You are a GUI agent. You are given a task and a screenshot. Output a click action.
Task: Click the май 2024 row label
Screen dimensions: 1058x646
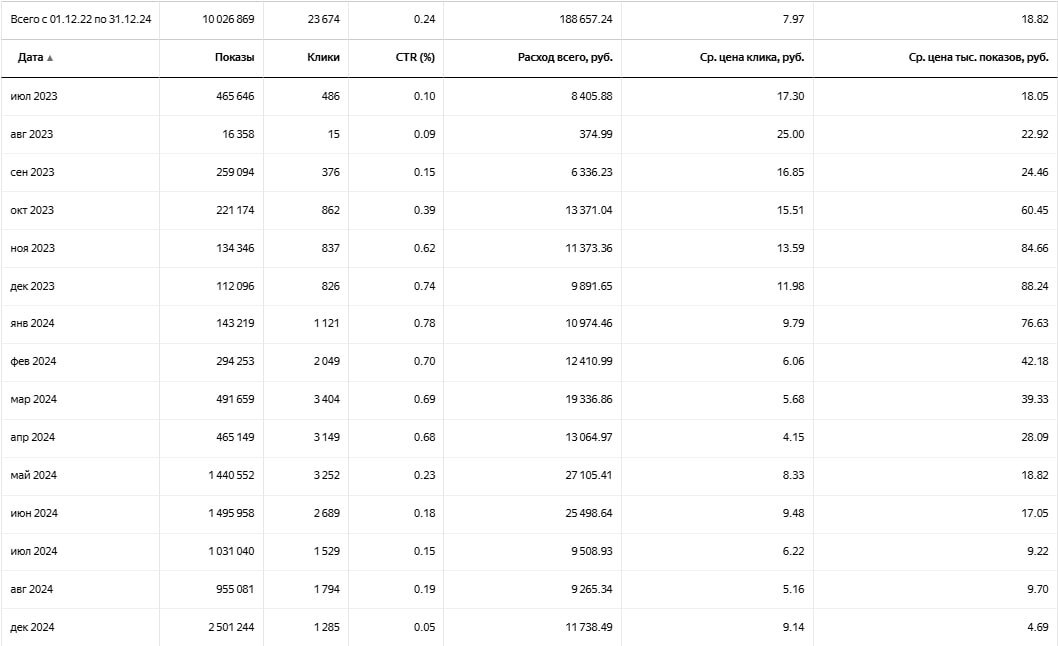34,475
